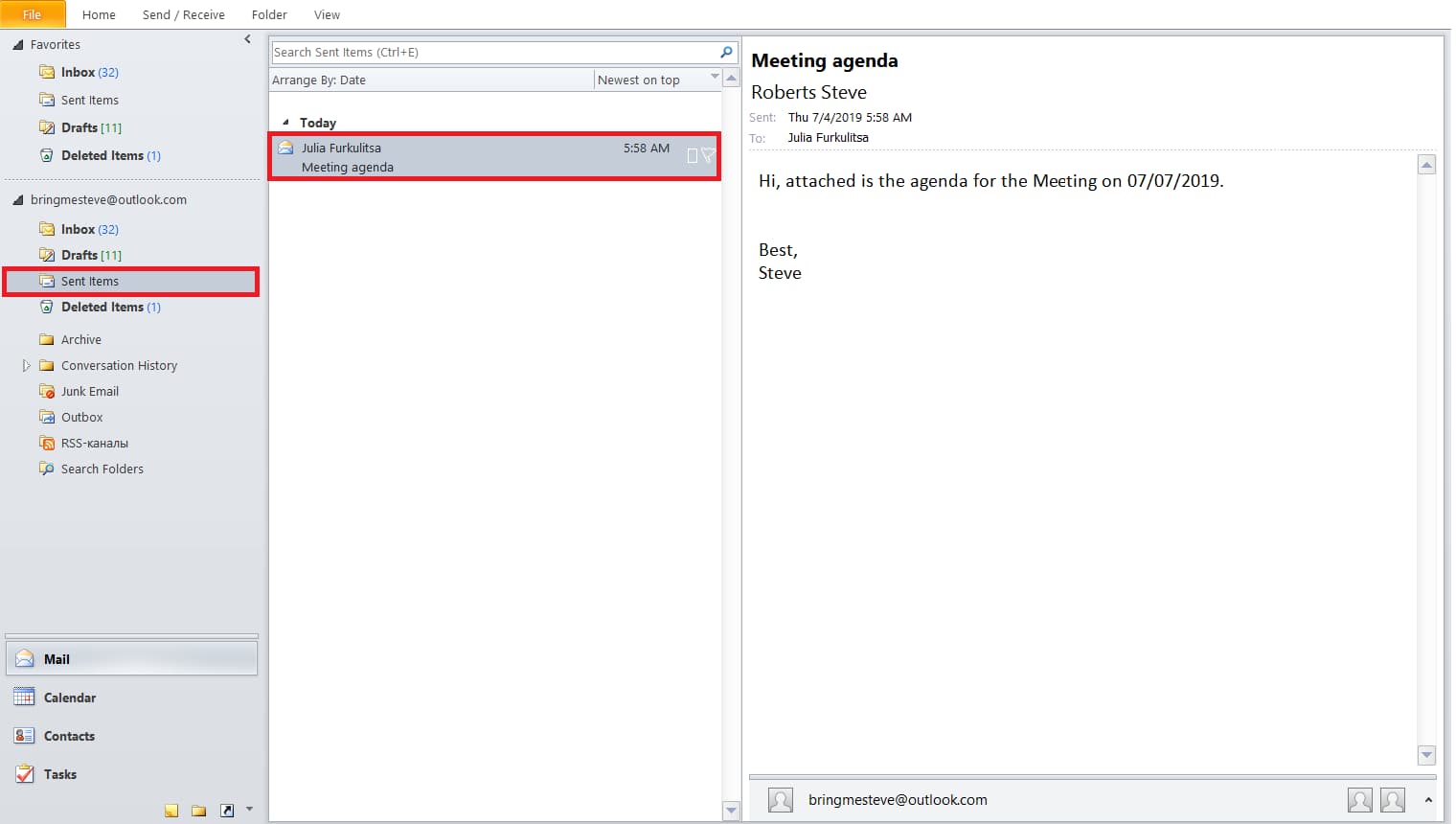Click the Steve signature line in the message body
1456x824 pixels.
pos(780,273)
